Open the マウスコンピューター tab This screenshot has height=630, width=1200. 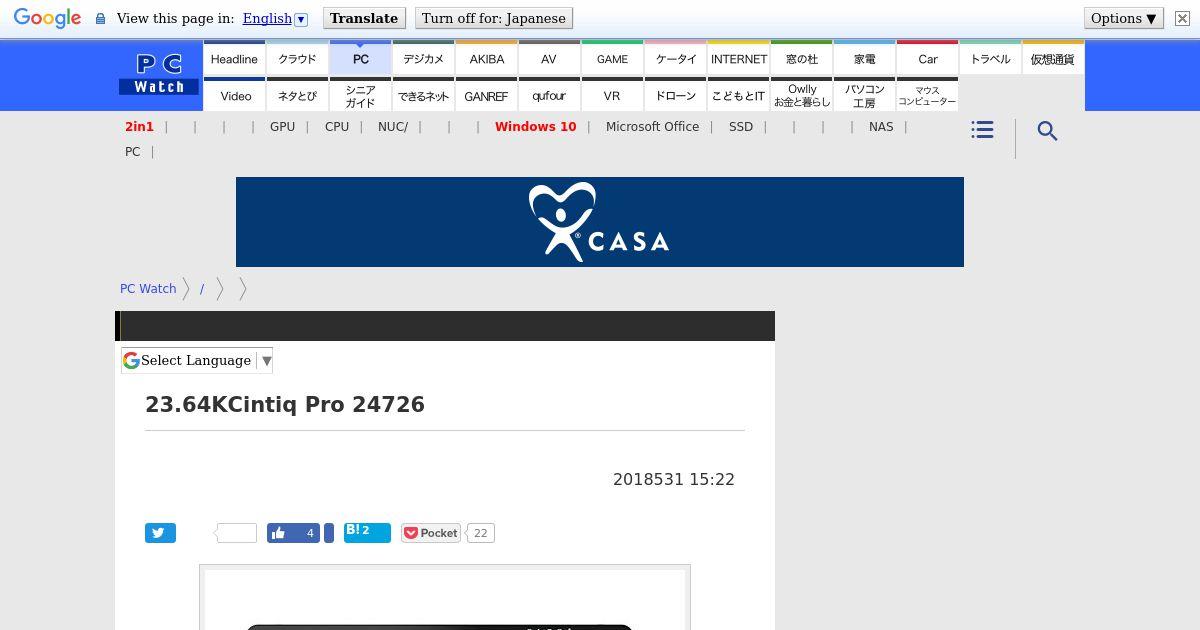click(x=927, y=95)
